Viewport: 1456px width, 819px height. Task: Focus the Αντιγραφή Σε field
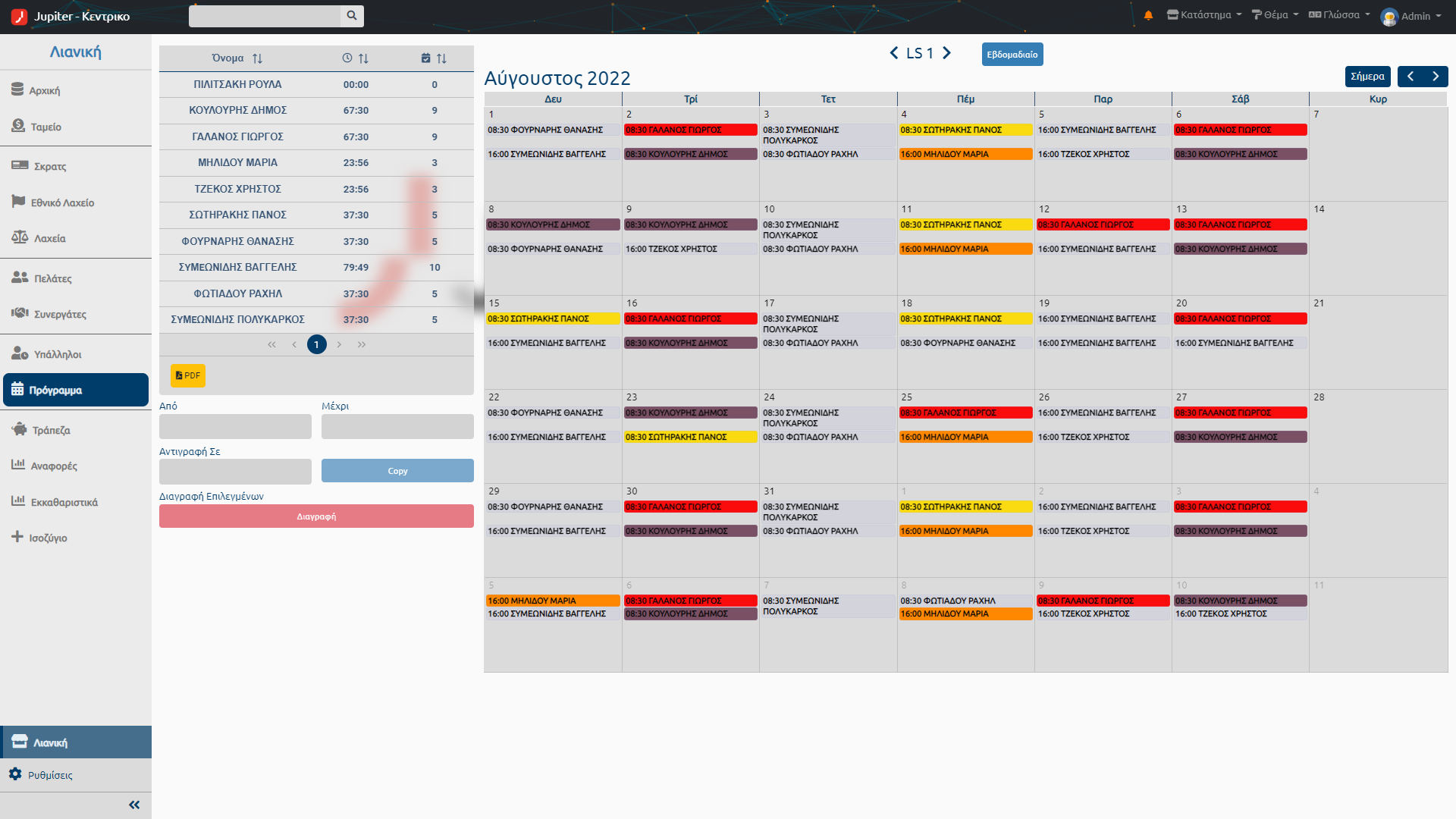point(235,471)
